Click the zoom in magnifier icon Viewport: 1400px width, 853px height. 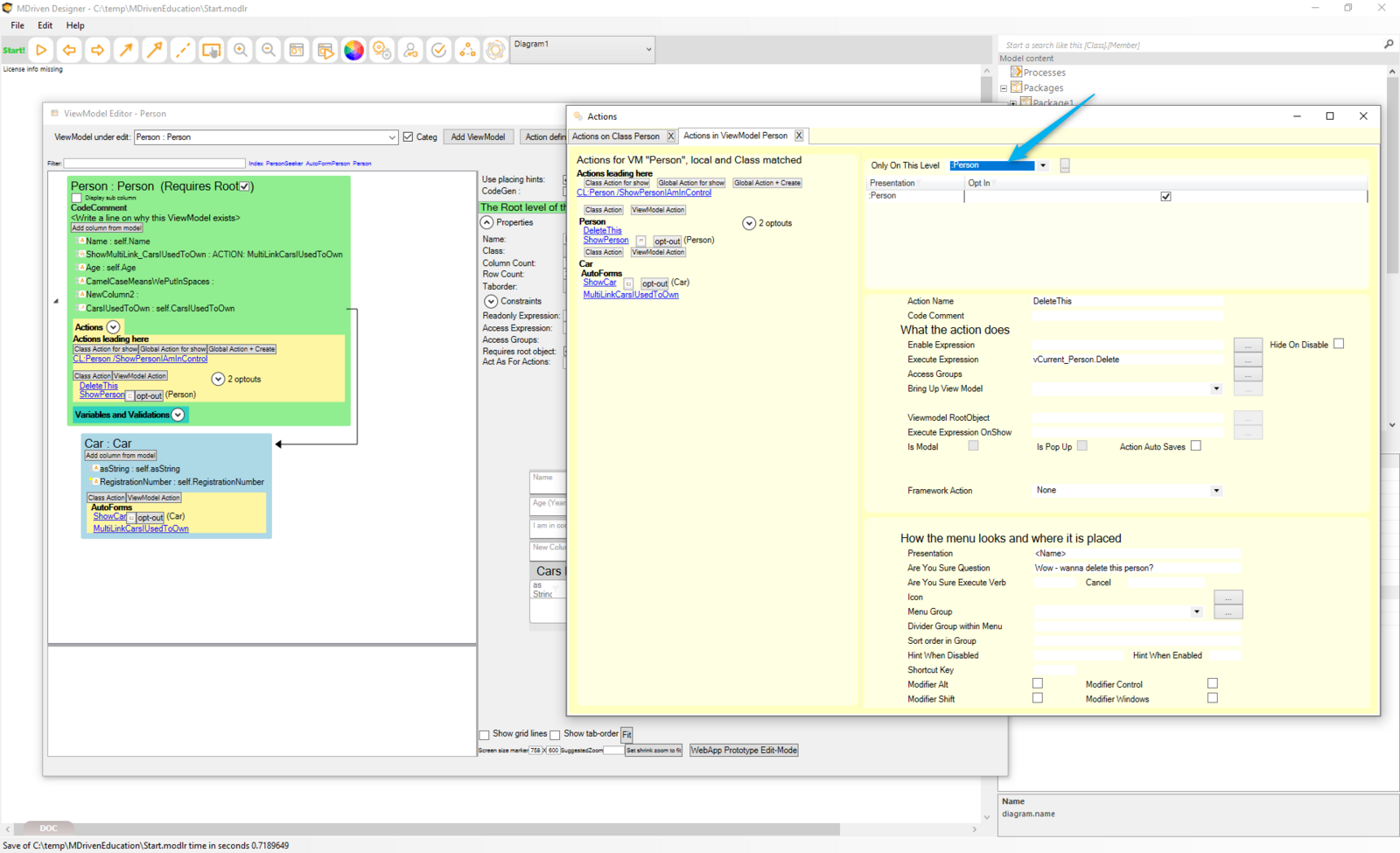tap(240, 50)
